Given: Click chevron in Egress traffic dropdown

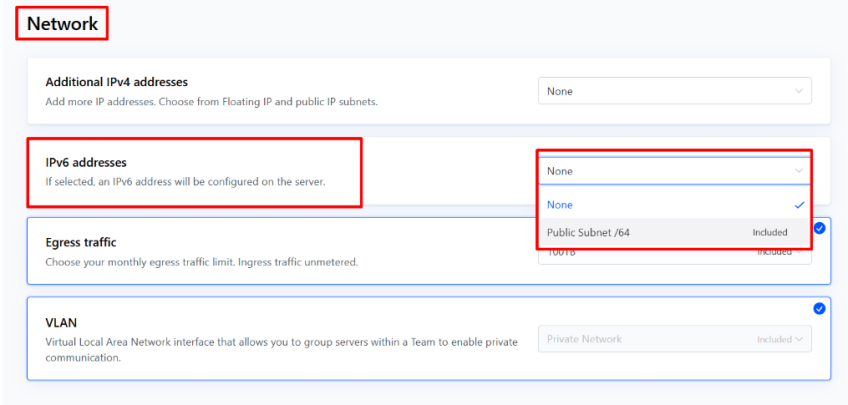Looking at the screenshot, I should coord(800,253).
